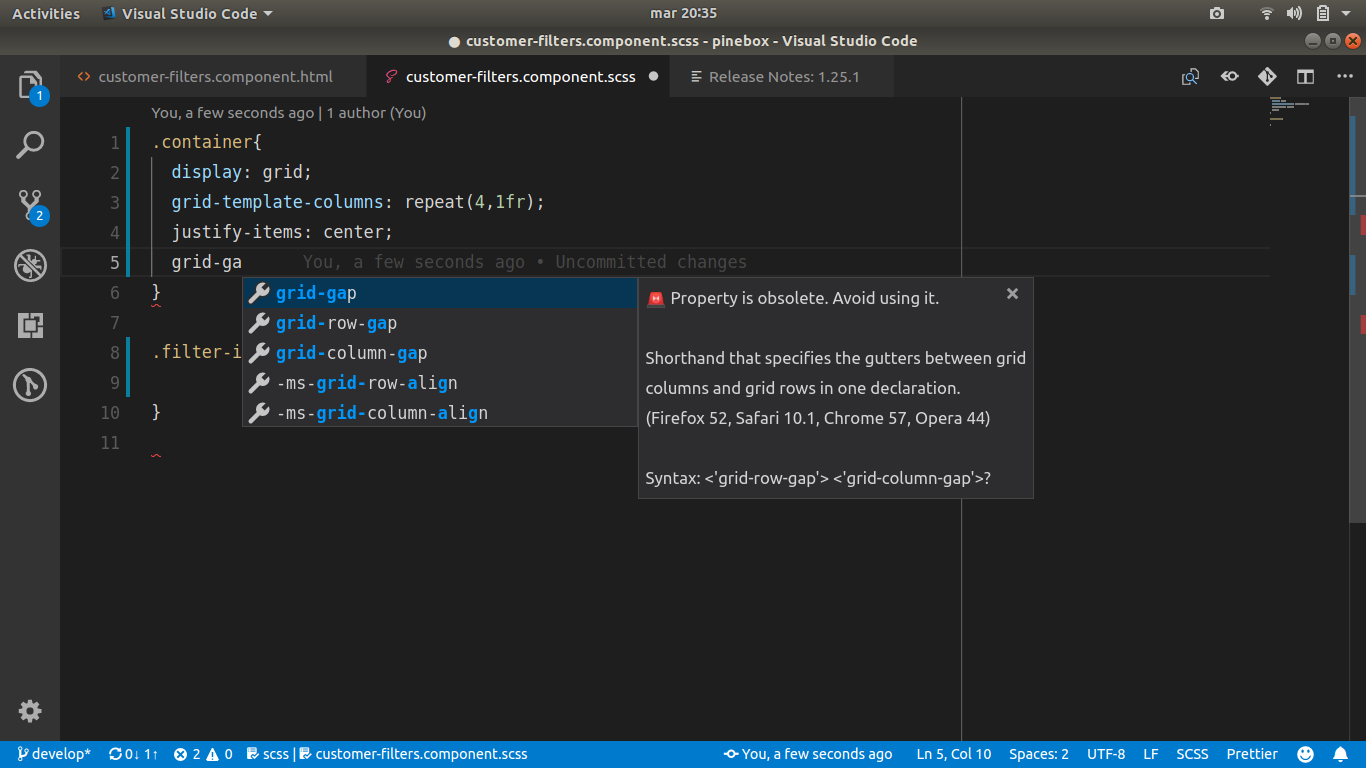Screen dimensions: 1366x768
Task: Open the Source Control view showing 2 changes
Action: [x=30, y=205]
